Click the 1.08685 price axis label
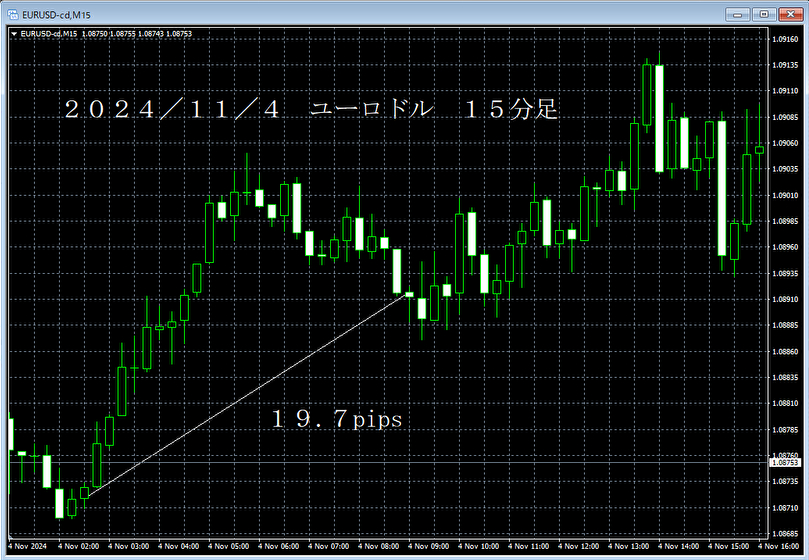 coord(785,534)
